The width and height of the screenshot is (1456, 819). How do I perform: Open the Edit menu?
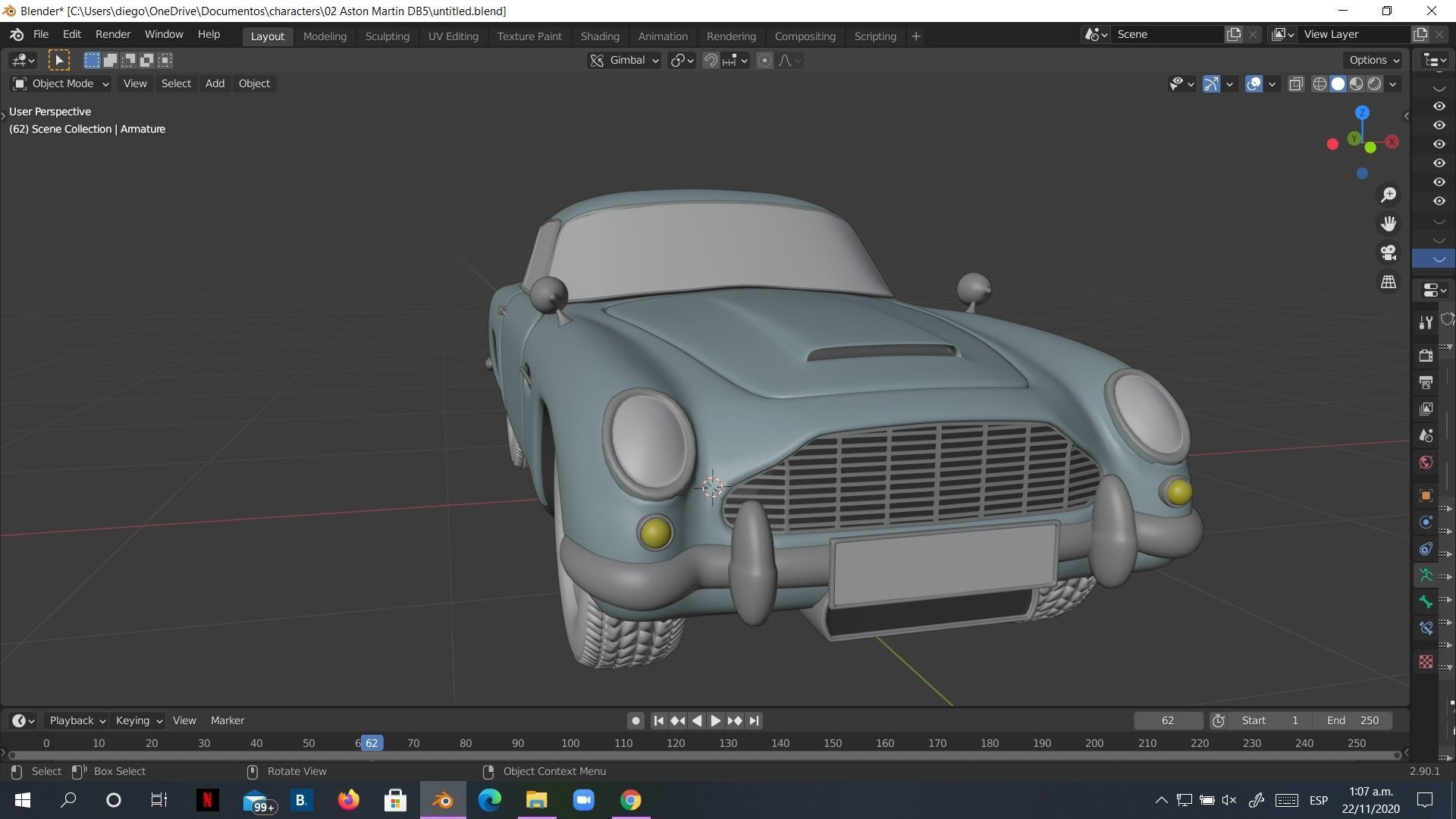(72, 35)
